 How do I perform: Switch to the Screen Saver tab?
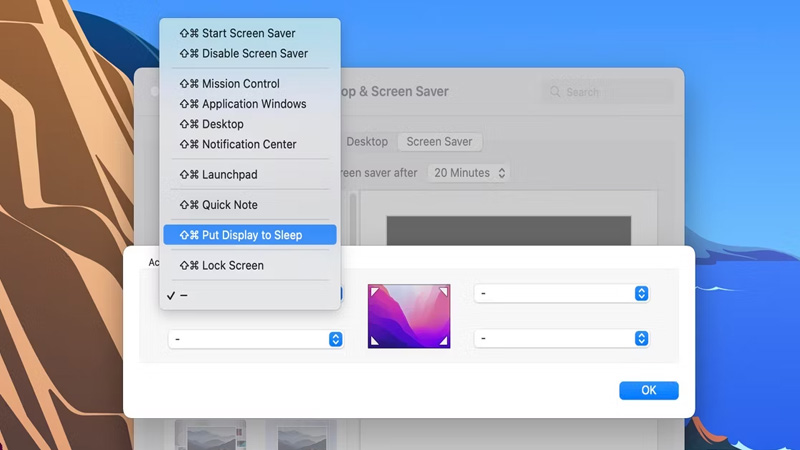coord(439,142)
